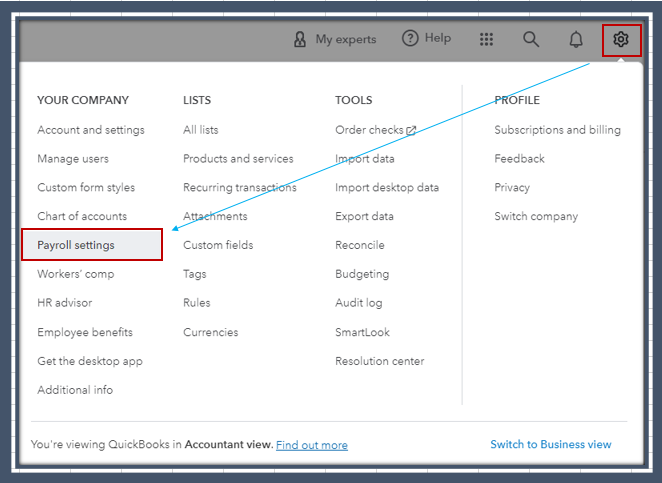Image resolution: width=662 pixels, height=483 pixels.
Task: Open HR advisor
Action: pos(65,303)
